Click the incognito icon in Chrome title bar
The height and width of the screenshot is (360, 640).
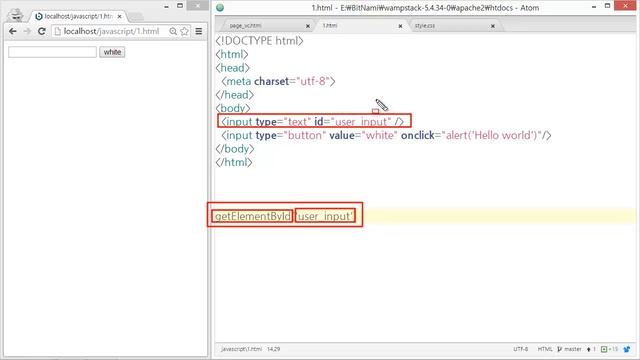(x=16, y=15)
